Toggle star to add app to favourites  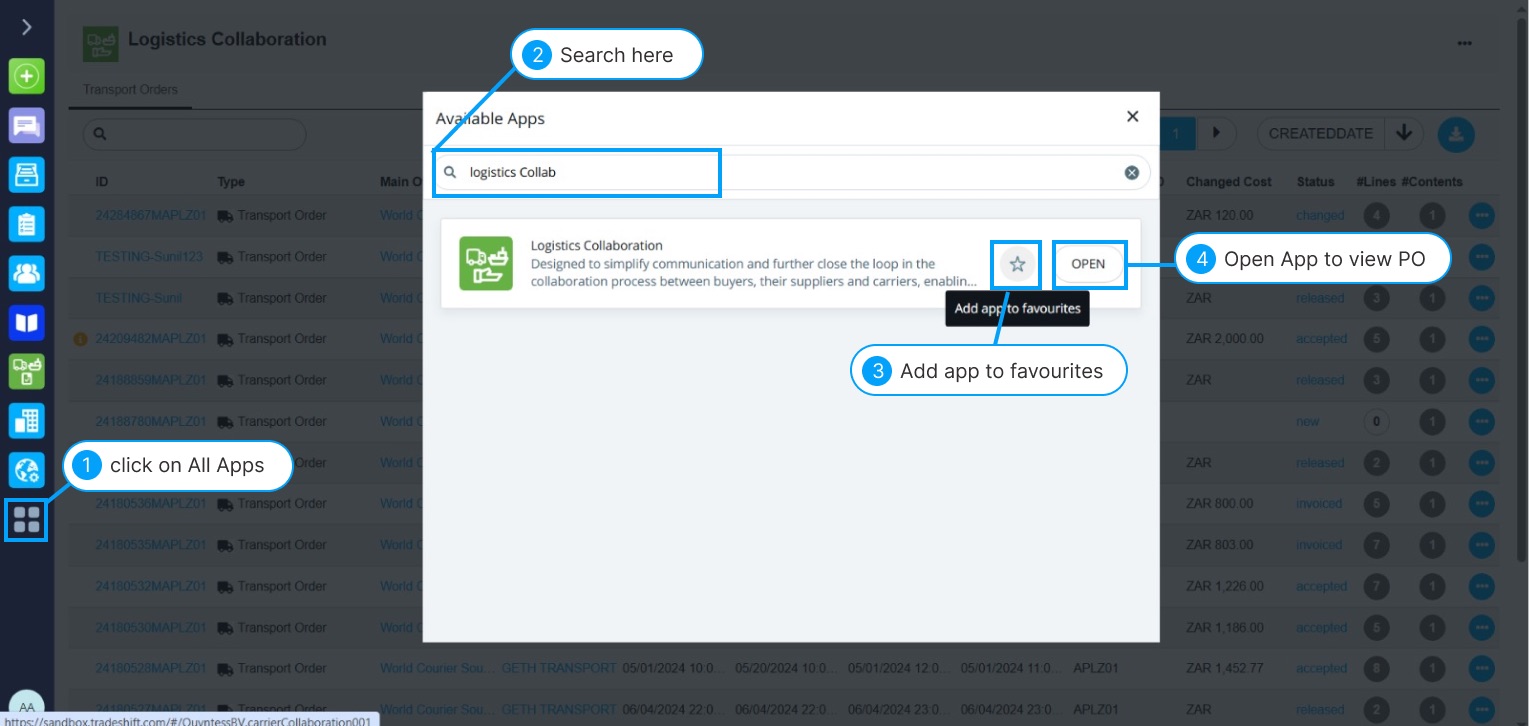point(1017,264)
